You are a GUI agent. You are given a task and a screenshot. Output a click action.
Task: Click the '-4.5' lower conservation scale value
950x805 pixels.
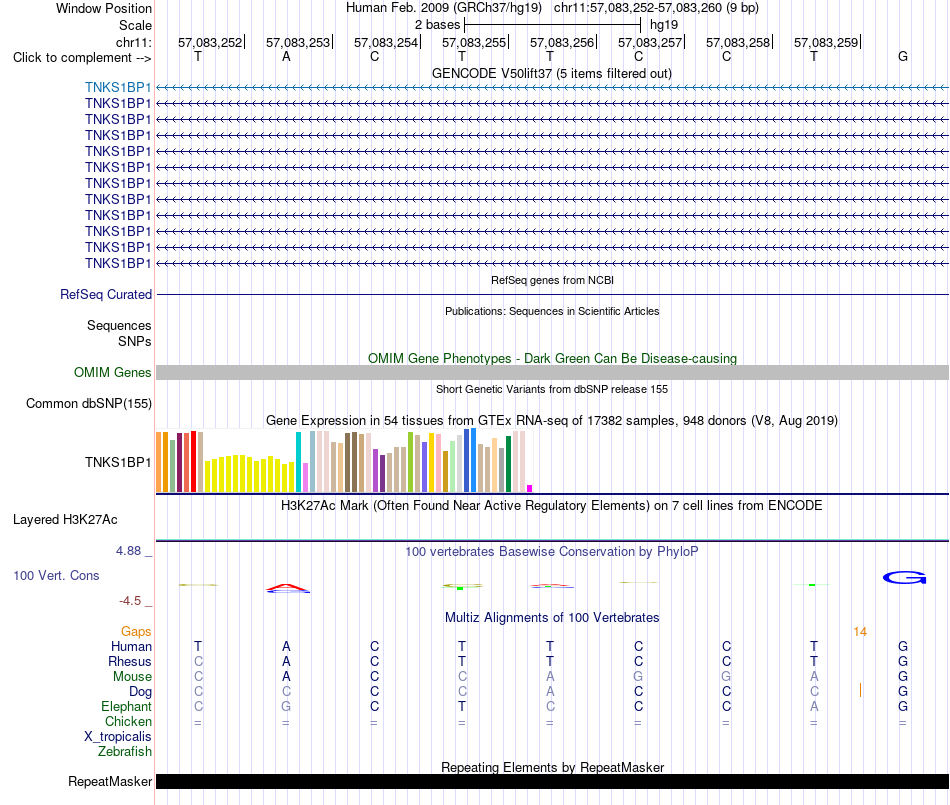(130, 601)
